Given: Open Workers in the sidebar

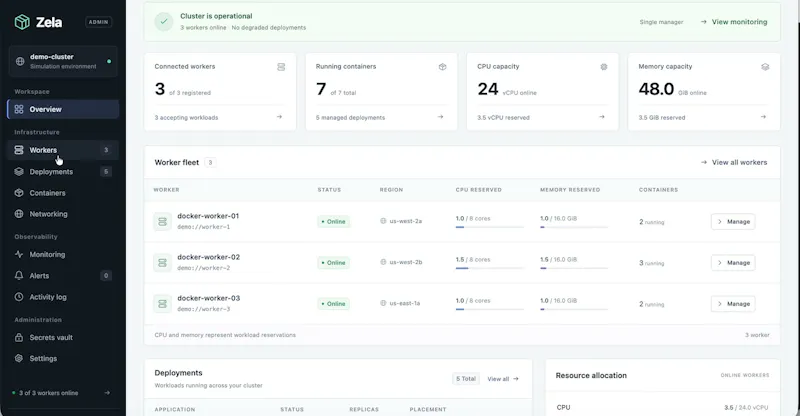Looking at the screenshot, I should (x=63, y=150).
